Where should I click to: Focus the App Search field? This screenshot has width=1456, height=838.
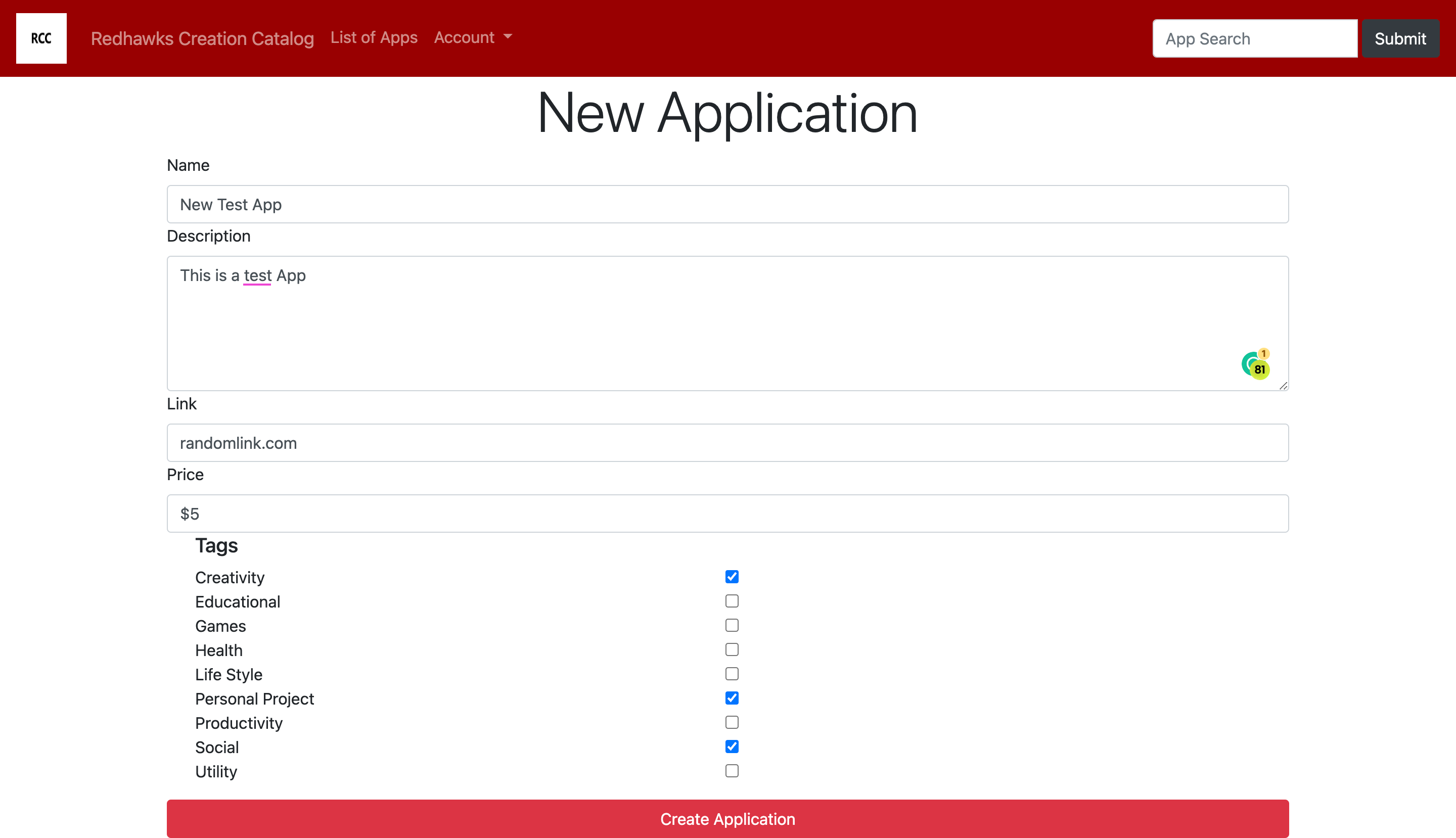coord(1254,38)
